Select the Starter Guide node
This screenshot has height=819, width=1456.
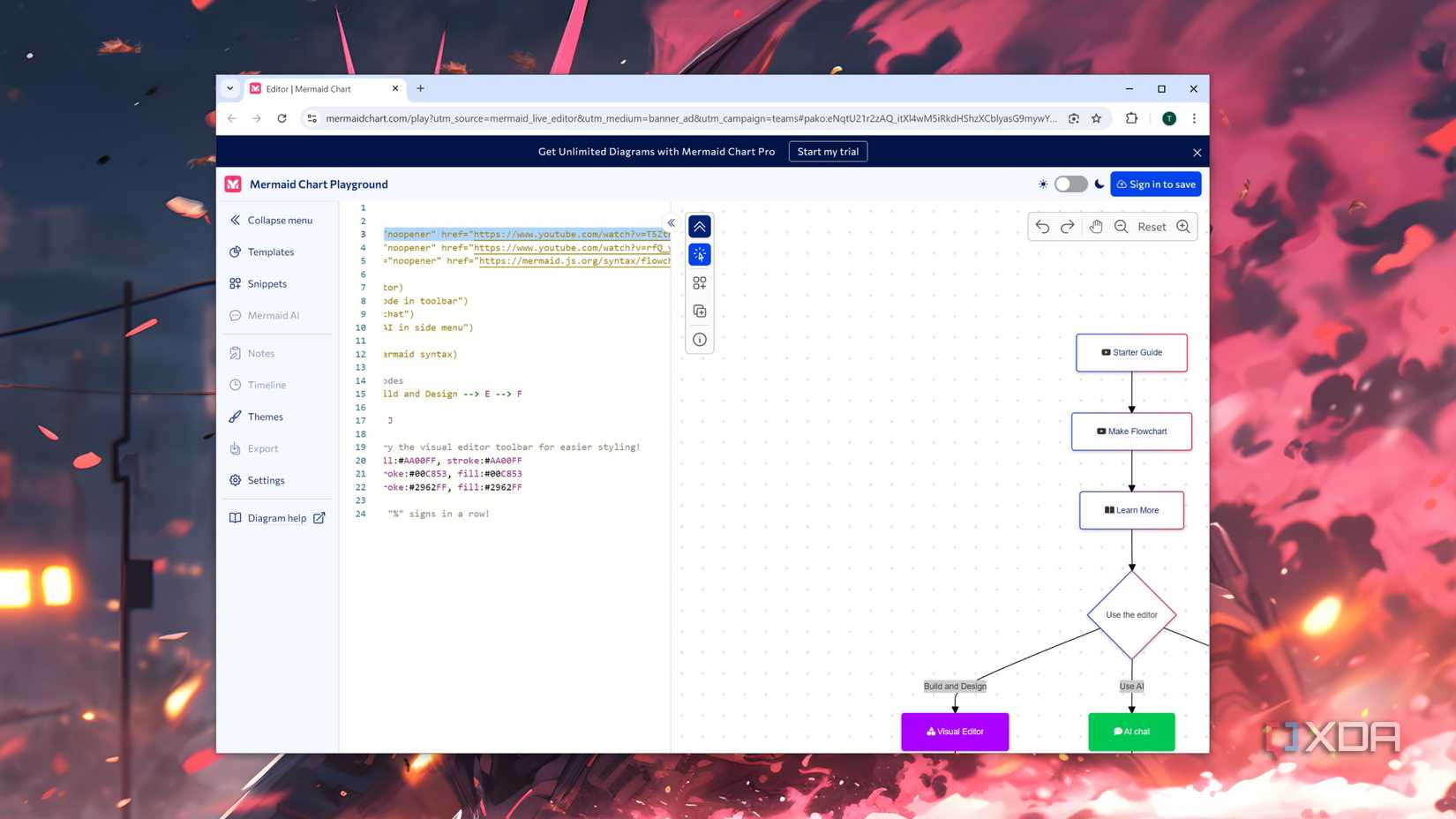(x=1131, y=352)
